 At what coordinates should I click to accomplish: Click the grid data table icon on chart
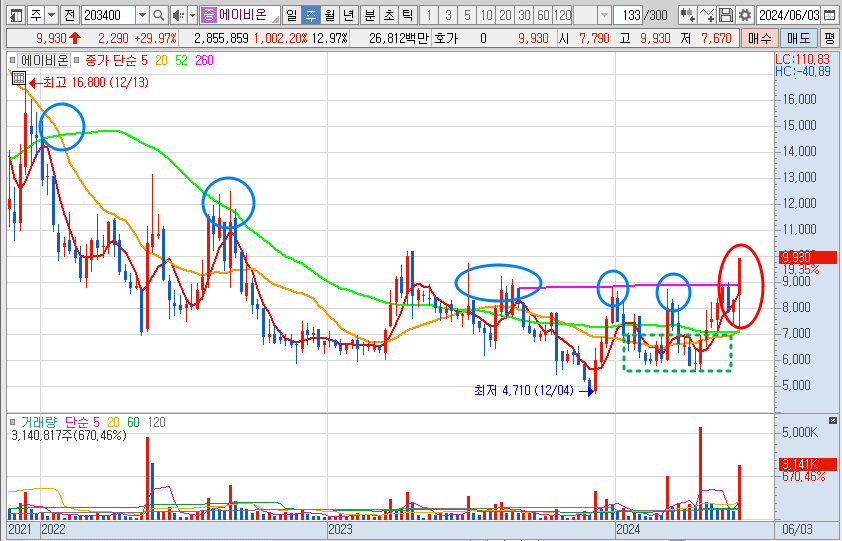pyautogui.click(x=19, y=78)
